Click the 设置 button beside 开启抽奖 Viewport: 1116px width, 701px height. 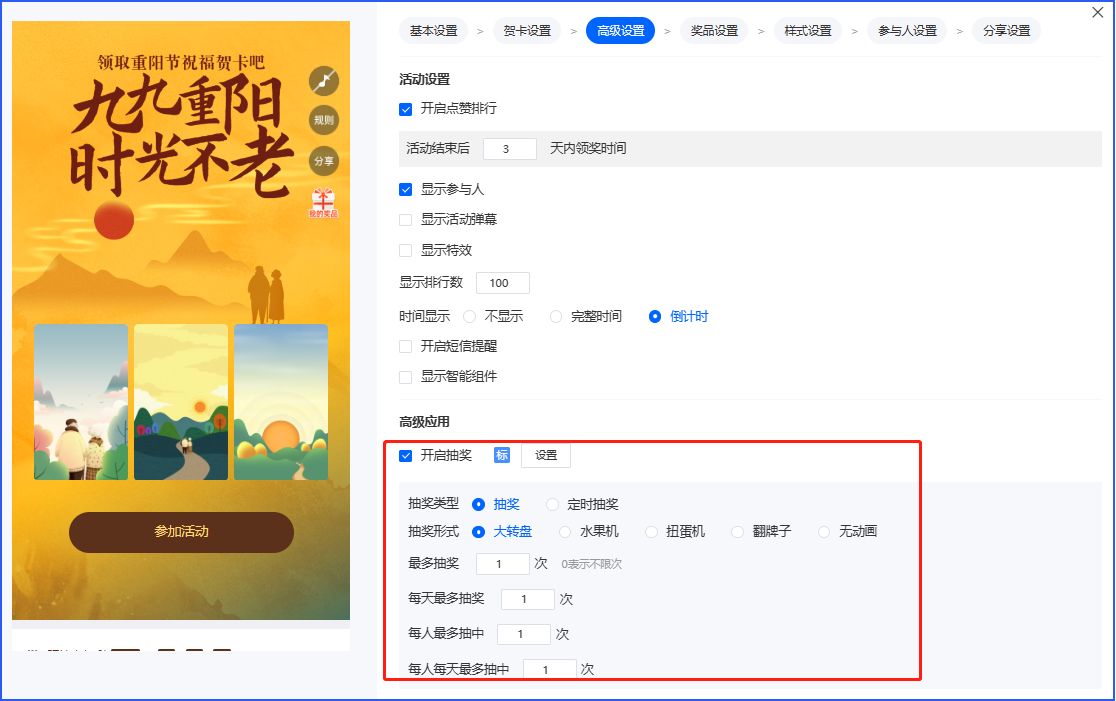[x=546, y=455]
